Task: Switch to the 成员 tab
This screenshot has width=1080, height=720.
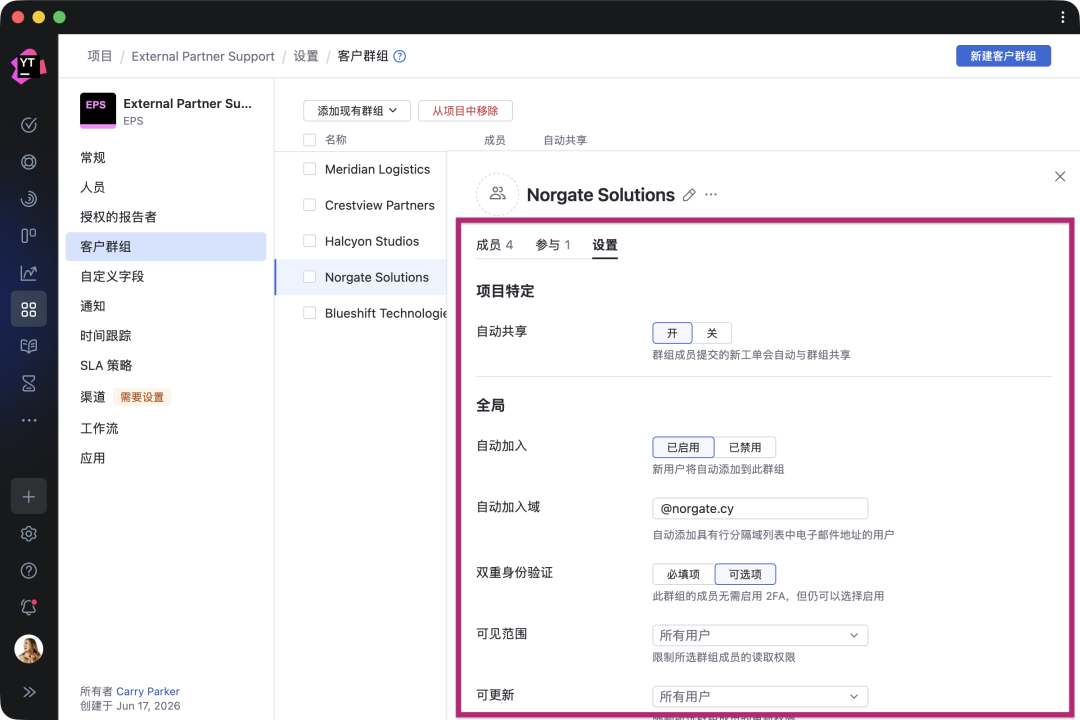Action: 495,245
